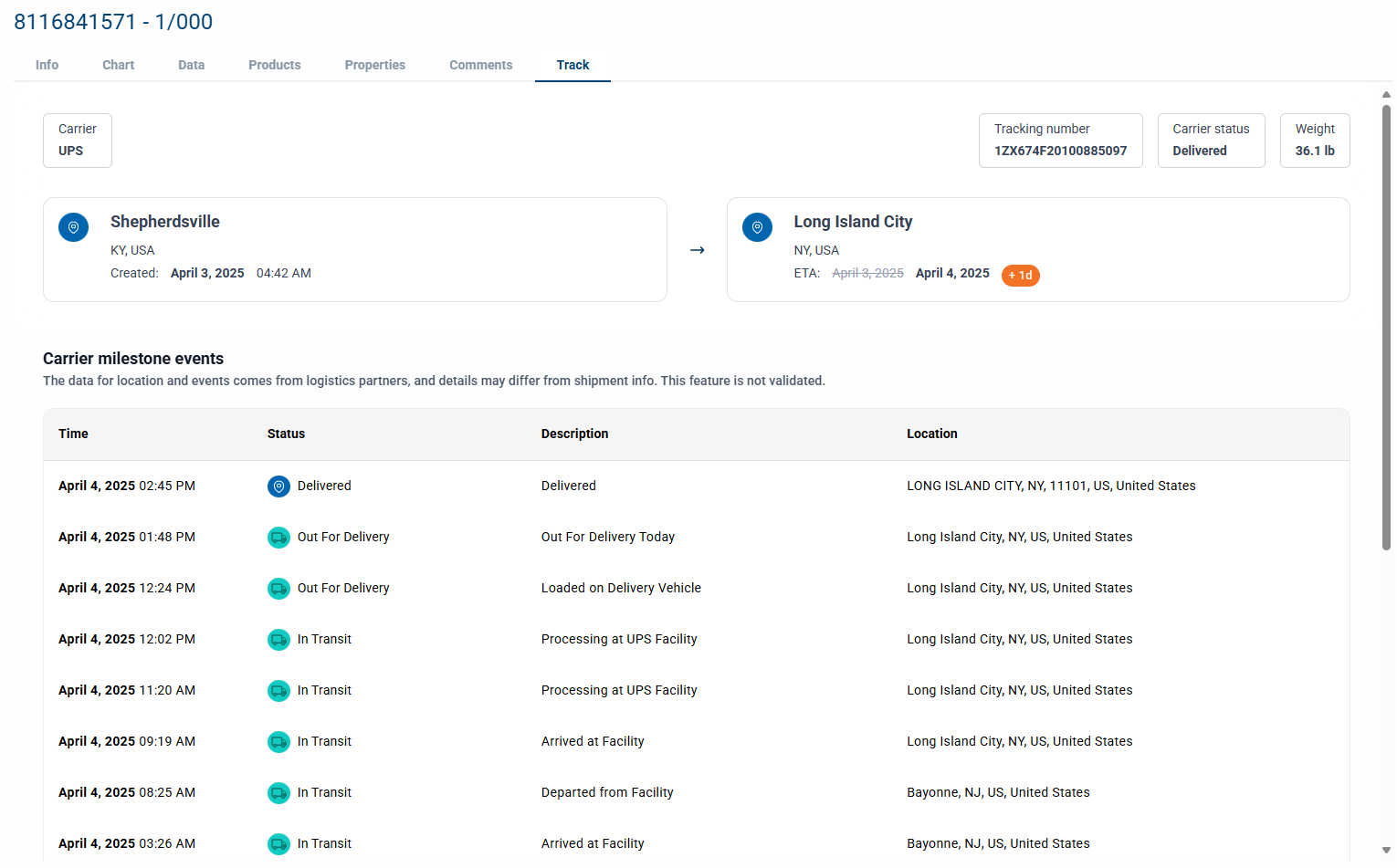The image size is (1397, 868).
Task: Click truck icon for 09:19 AM In Transit
Action: click(x=278, y=742)
